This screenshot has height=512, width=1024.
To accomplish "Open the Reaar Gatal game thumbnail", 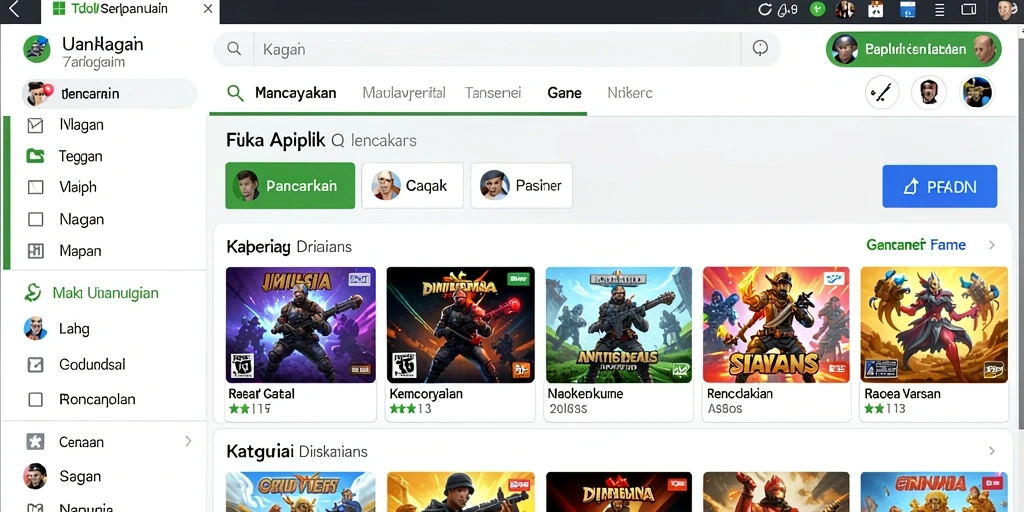I will tap(300, 325).
